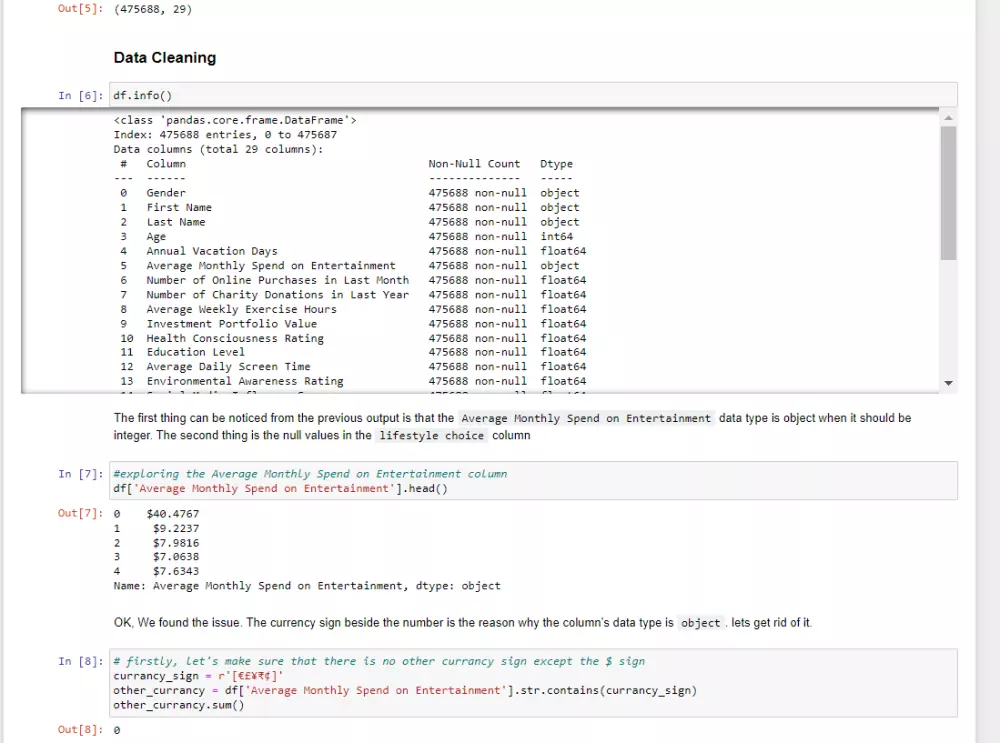Image resolution: width=1000 pixels, height=743 pixels.
Task: Click the '$9.2237' value in Out[7]
Action: click(x=175, y=529)
